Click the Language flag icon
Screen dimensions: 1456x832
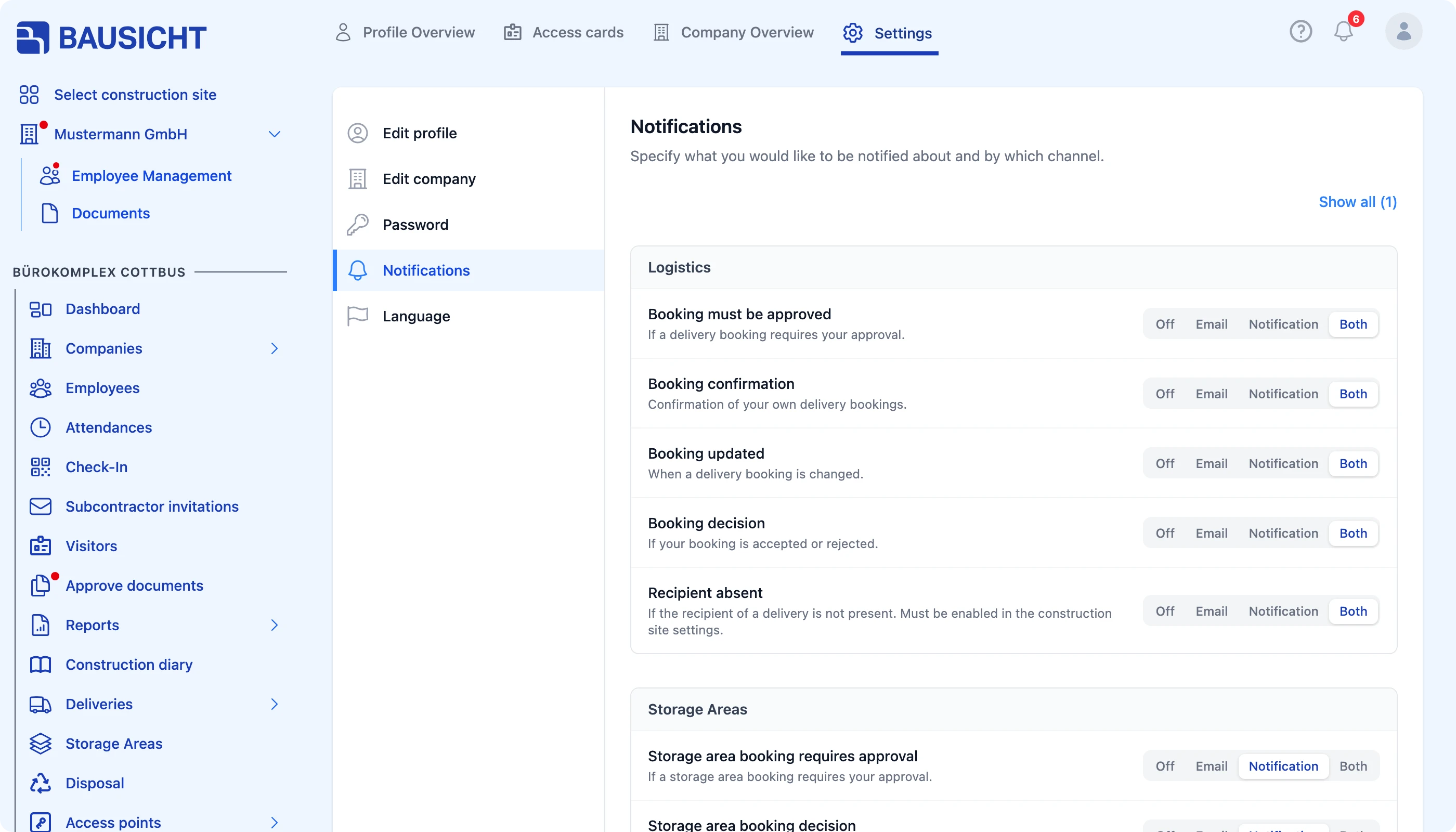[358, 316]
